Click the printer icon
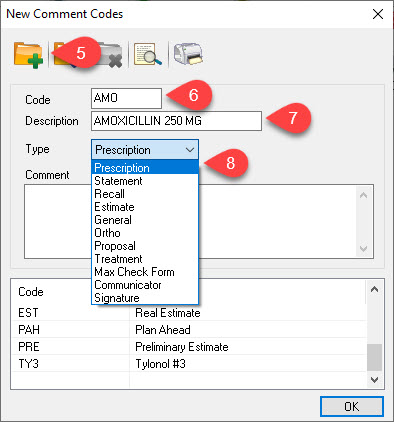Screen dimensions: 394x422 click(188, 54)
